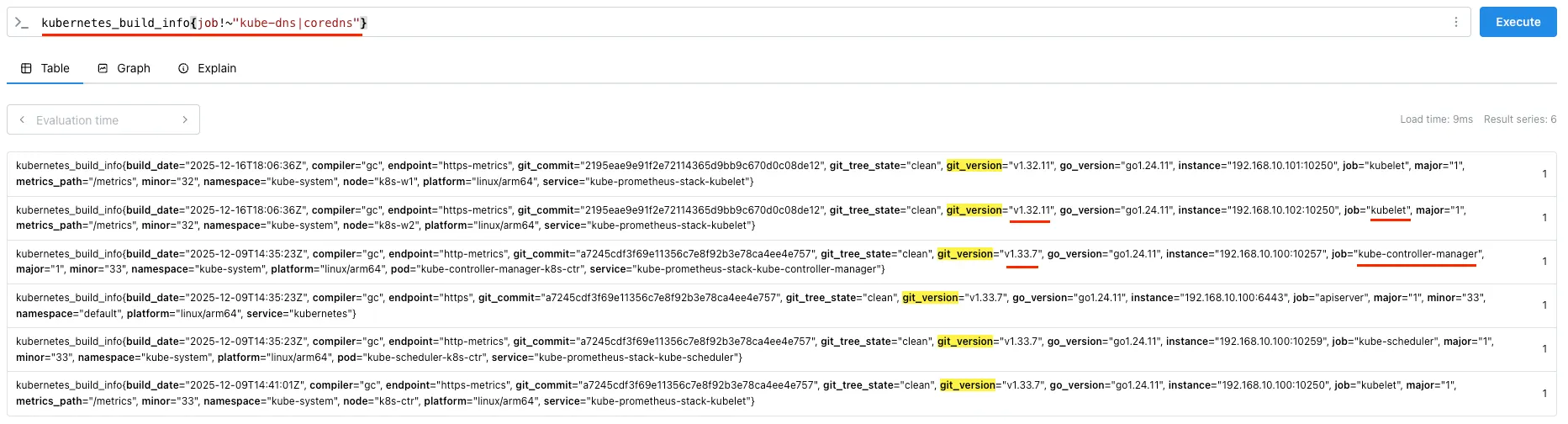The image size is (1568, 424).
Task: Click value 1 of the apiserver row
Action: coord(1544,305)
